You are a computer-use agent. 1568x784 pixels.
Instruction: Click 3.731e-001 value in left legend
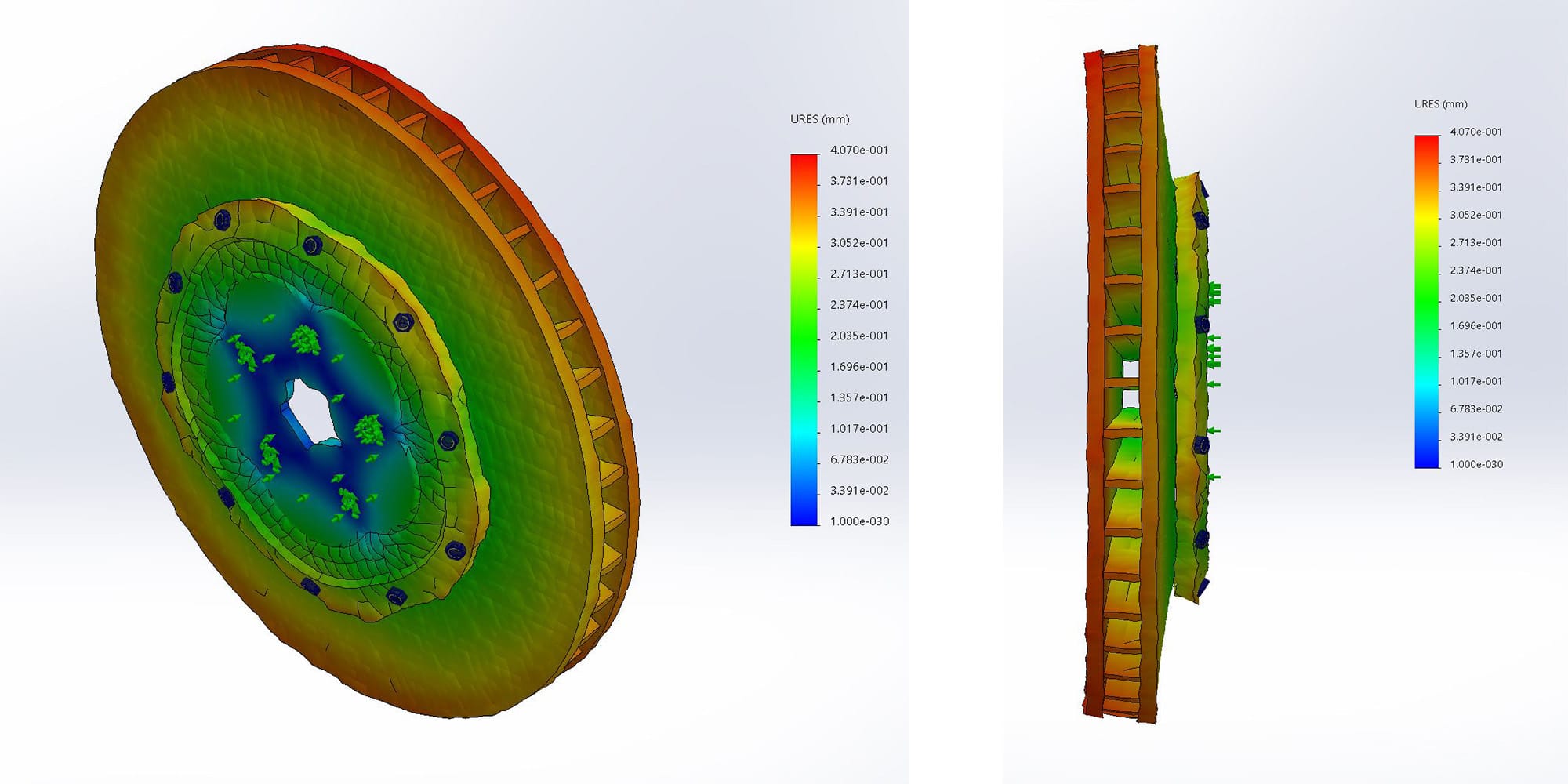coord(859,181)
